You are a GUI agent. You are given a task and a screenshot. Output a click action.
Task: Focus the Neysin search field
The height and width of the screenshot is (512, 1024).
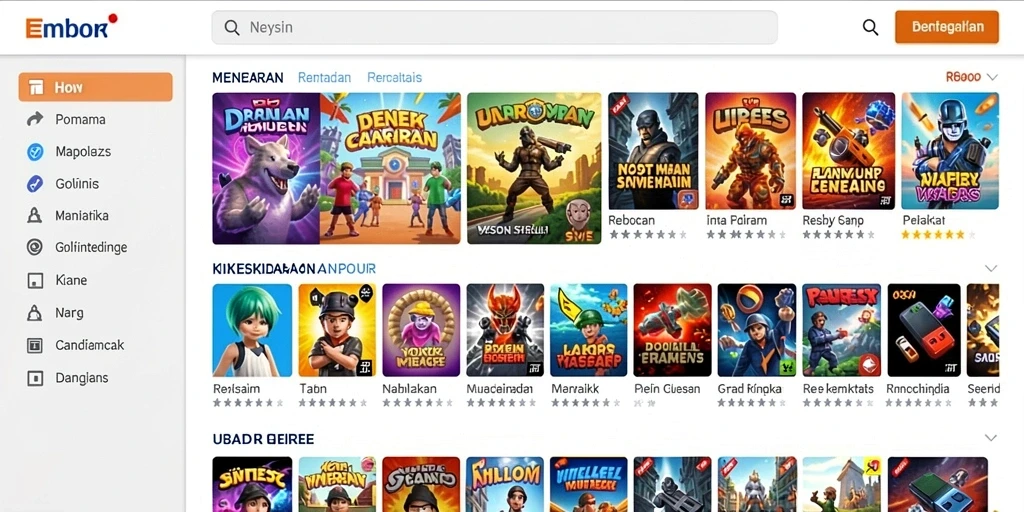pyautogui.click(x=494, y=27)
